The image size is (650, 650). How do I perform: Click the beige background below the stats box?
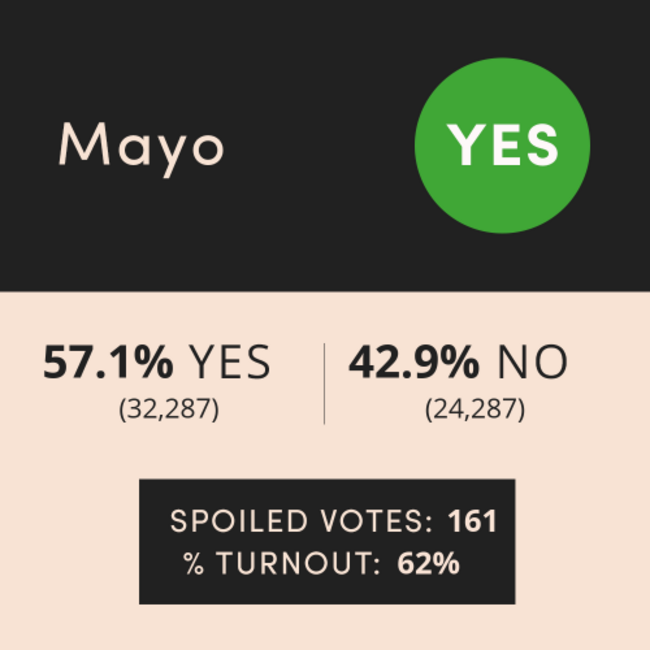325,627
